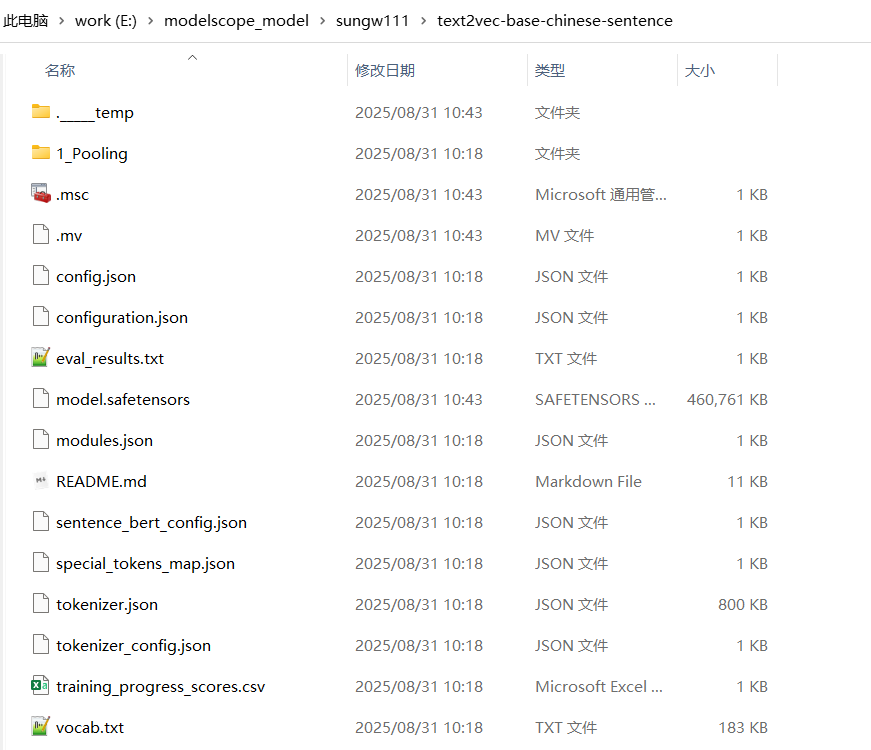Sort files by 名称 column header
Image resolution: width=871 pixels, height=750 pixels.
[x=60, y=71]
